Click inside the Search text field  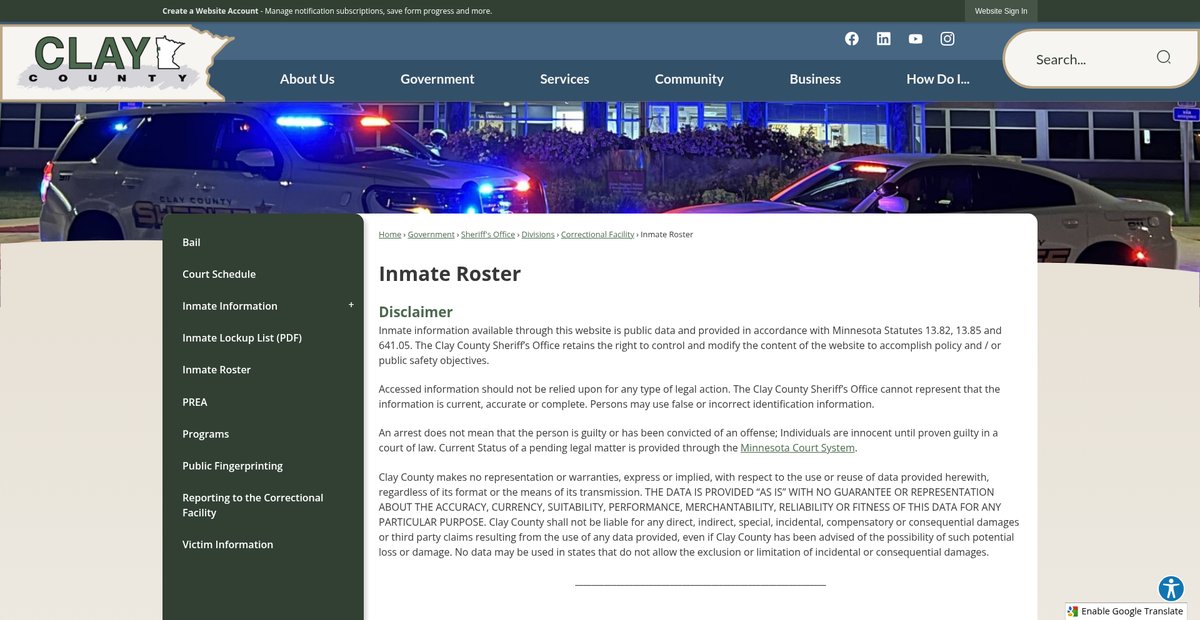click(1085, 59)
